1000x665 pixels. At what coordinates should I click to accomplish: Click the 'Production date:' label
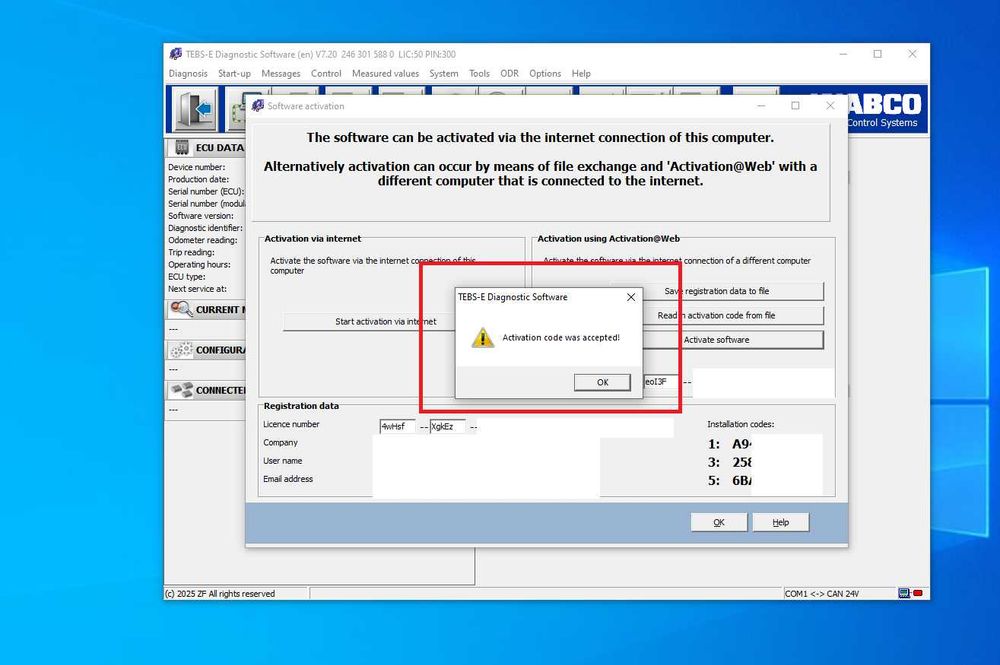[x=198, y=179]
